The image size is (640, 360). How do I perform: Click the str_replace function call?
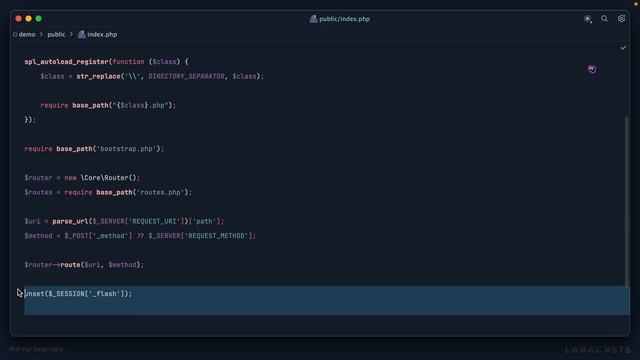pyautogui.click(x=98, y=76)
